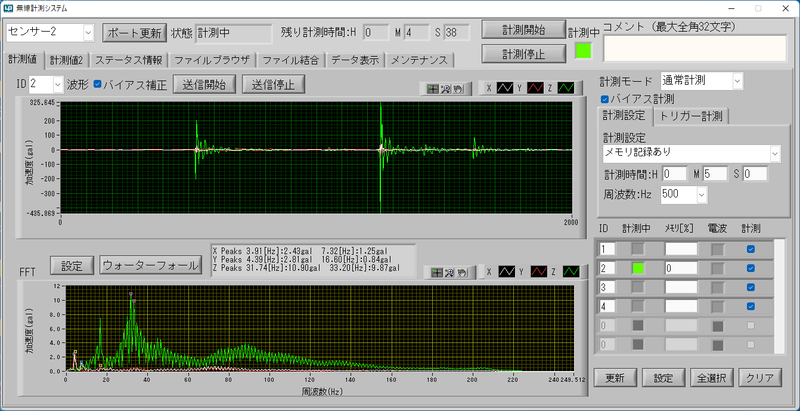The width and height of the screenshot is (800, 411).
Task: Switch to the 計測値2 tab
Action: 67,60
